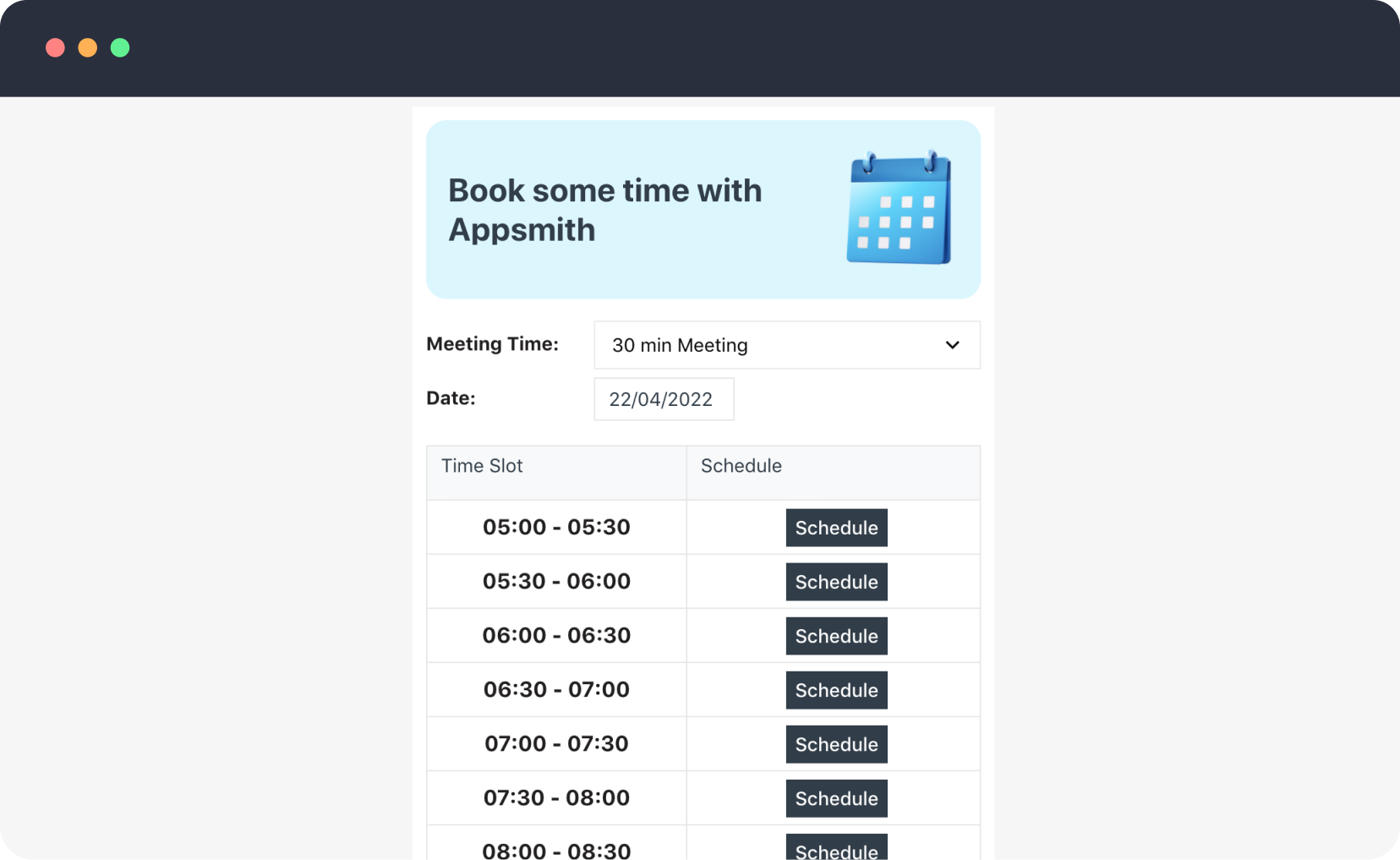1400x860 pixels.
Task: Click the chevron on the meeting duration selector
Action: (x=952, y=345)
